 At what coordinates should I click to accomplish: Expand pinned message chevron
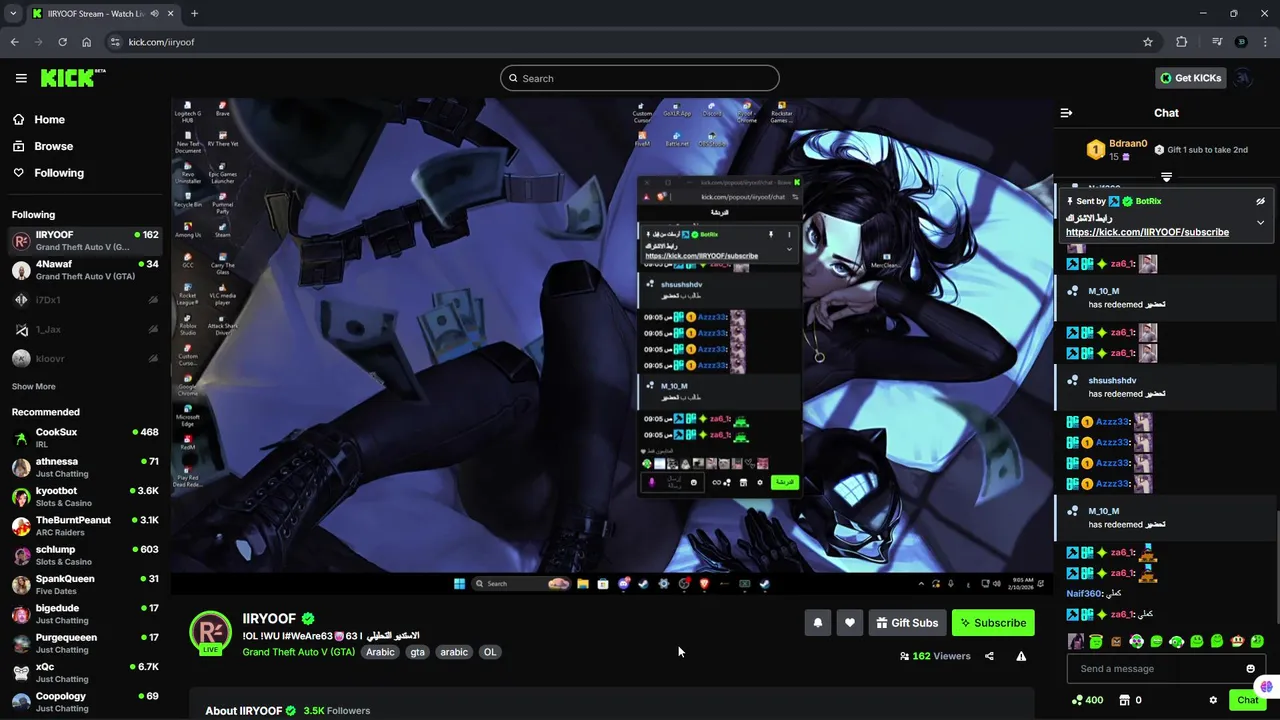1260,222
